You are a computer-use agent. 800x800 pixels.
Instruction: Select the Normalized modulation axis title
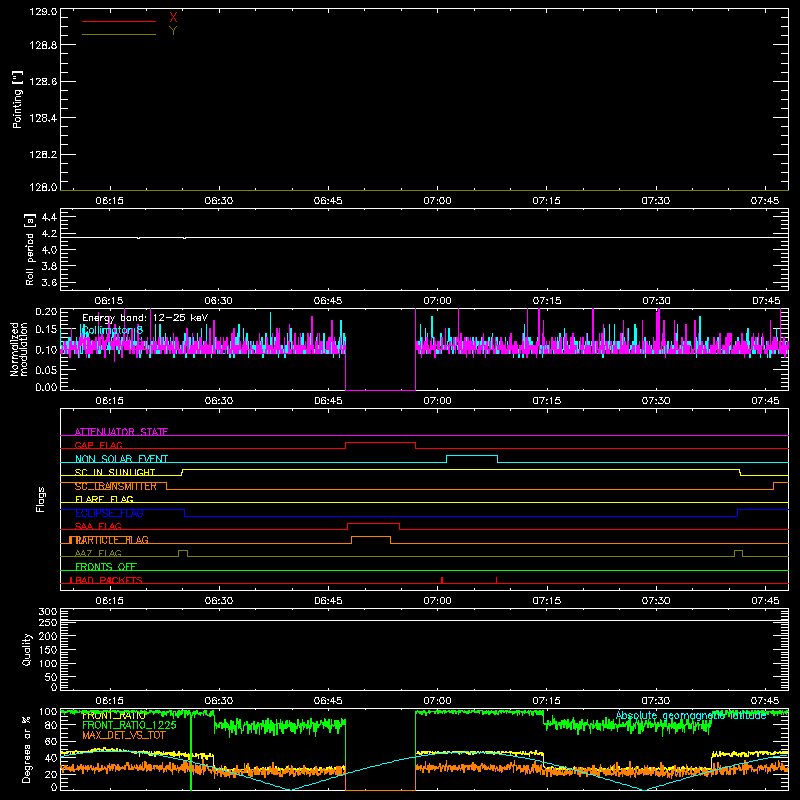click(x=19, y=349)
